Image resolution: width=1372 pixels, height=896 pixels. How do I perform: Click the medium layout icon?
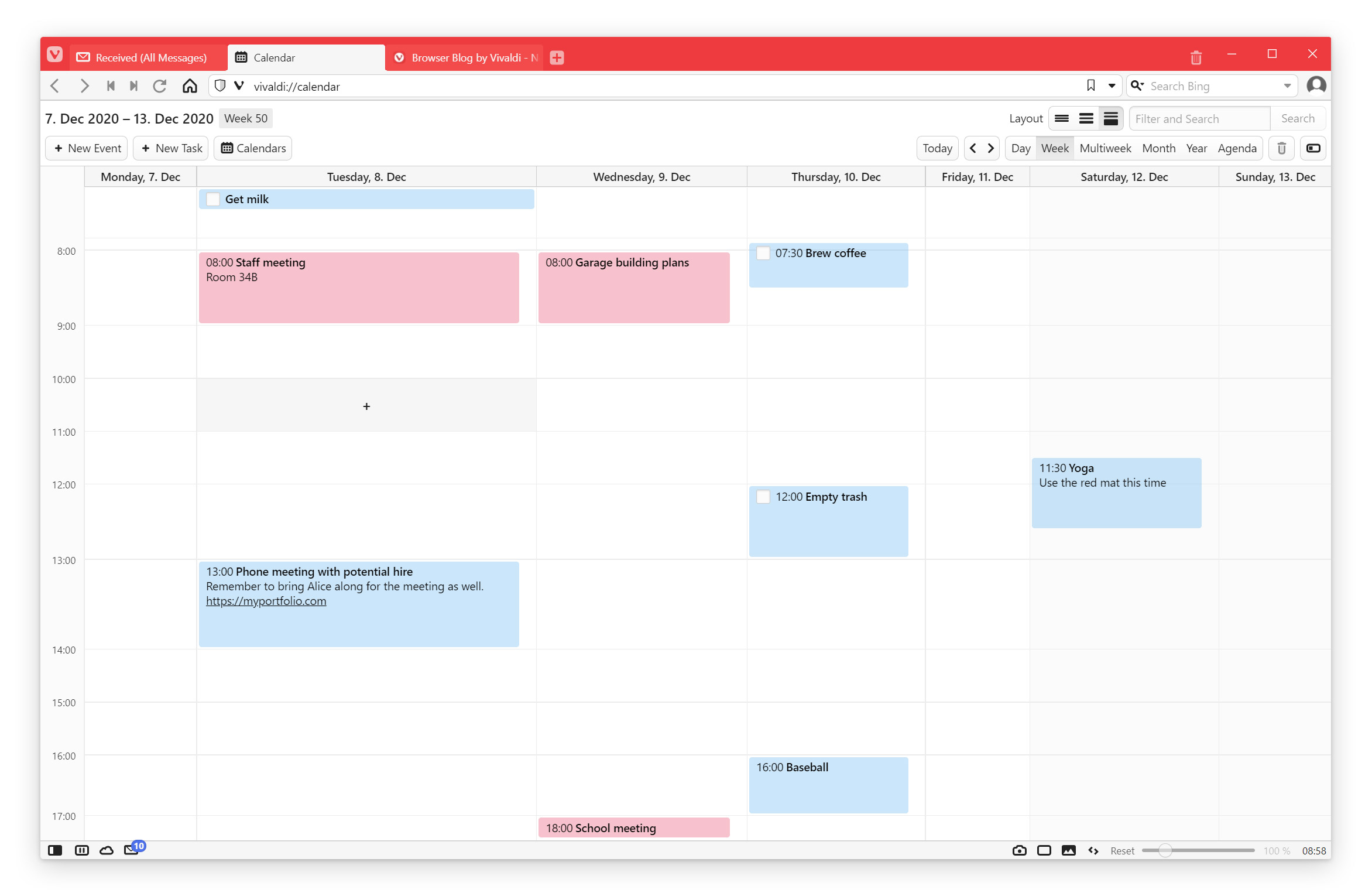[1085, 118]
